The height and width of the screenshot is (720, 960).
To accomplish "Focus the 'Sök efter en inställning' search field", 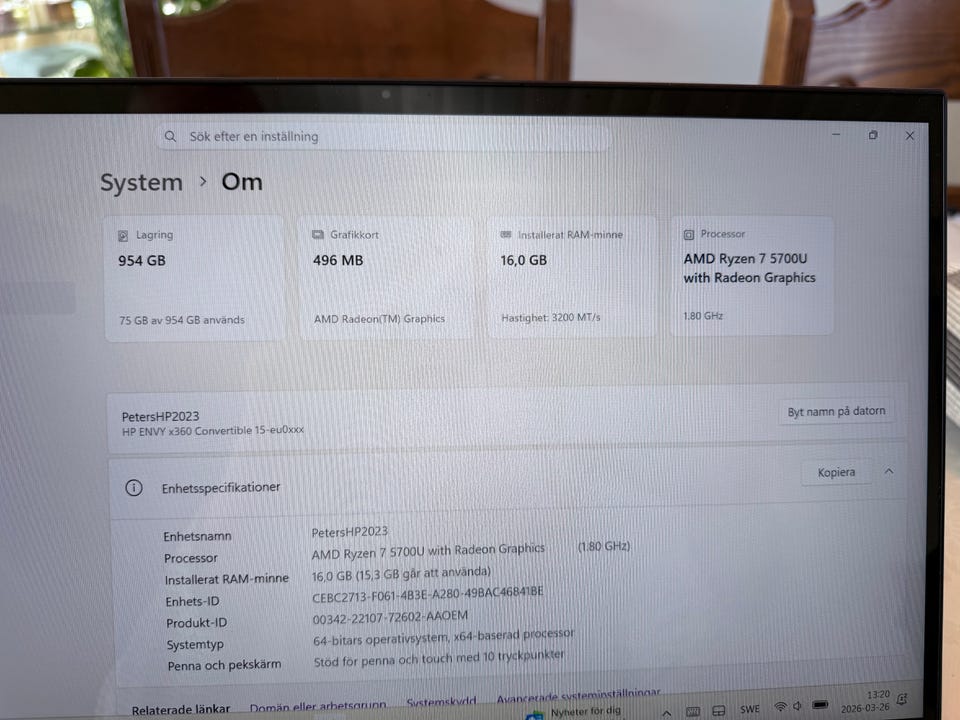I will [x=383, y=136].
